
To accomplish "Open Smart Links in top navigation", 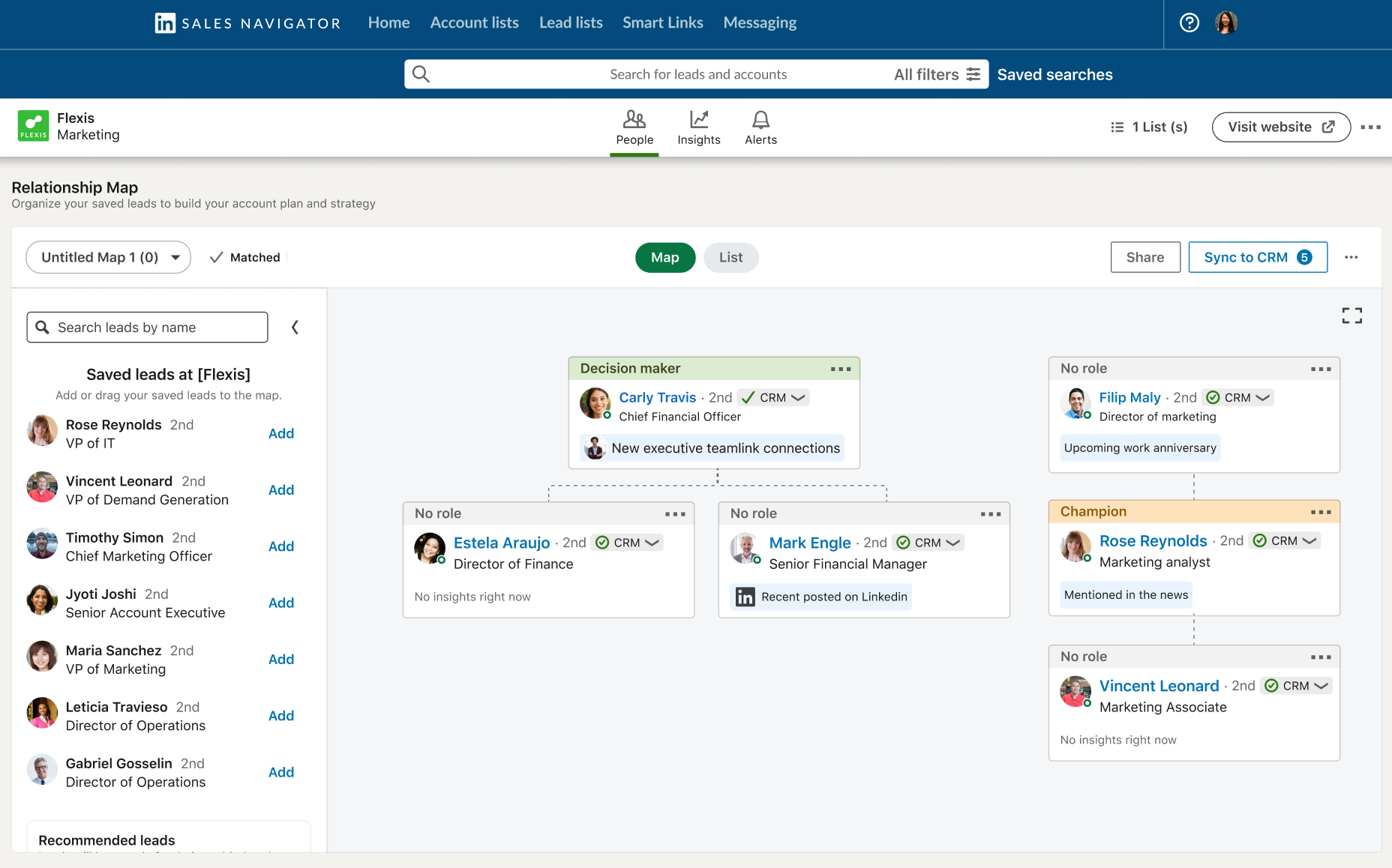I will point(663,22).
